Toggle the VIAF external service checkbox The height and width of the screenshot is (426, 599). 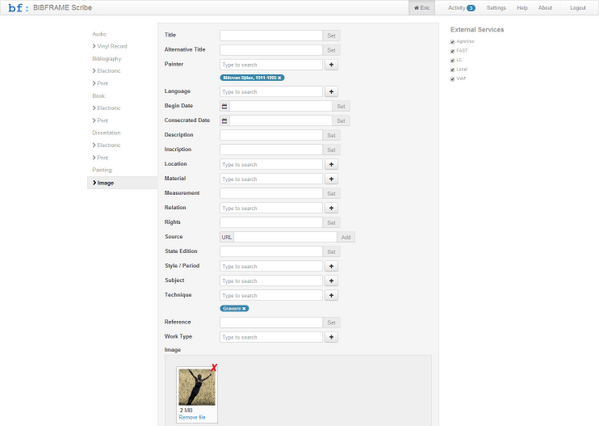452,79
